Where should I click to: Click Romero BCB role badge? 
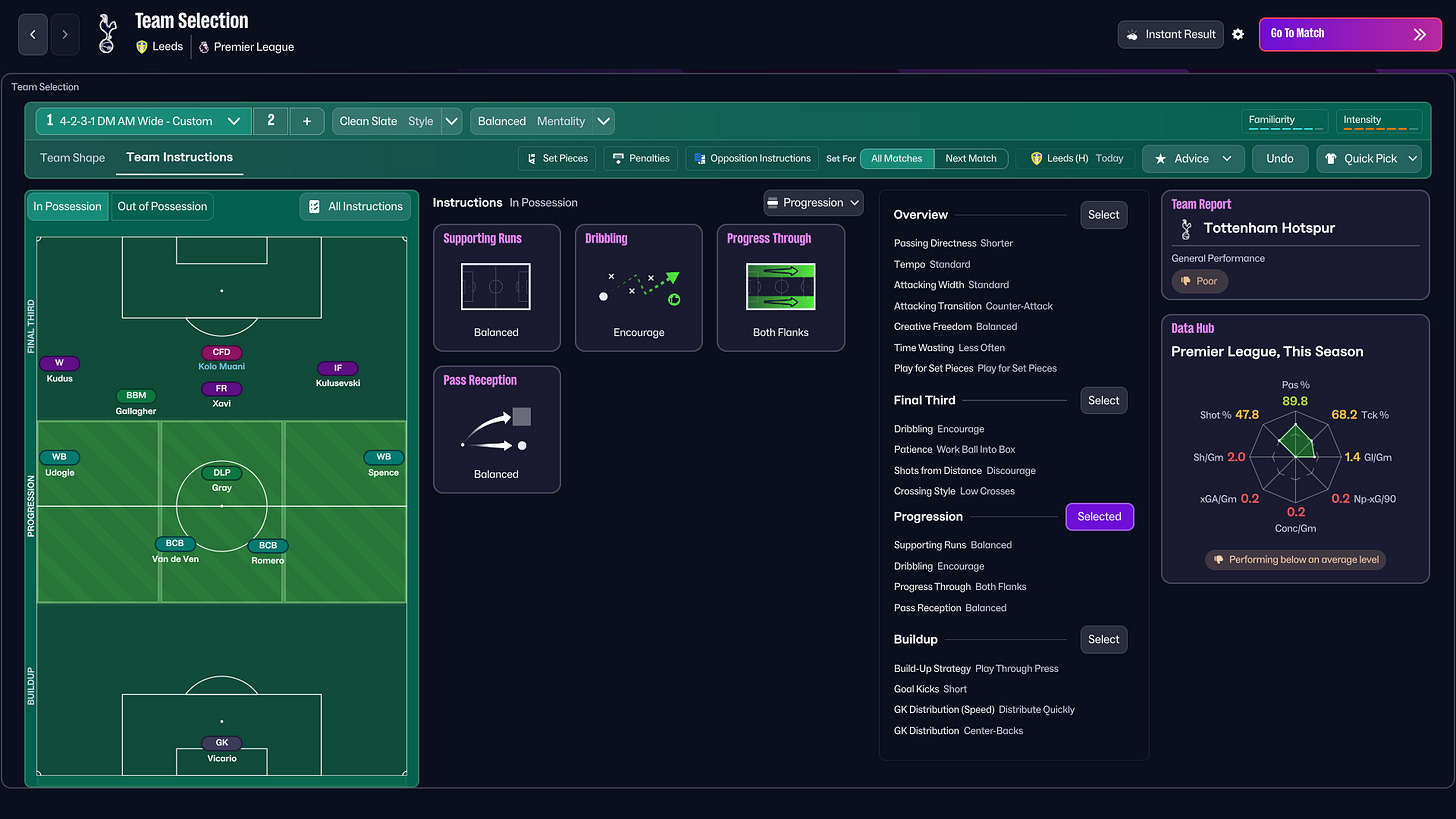(x=268, y=545)
